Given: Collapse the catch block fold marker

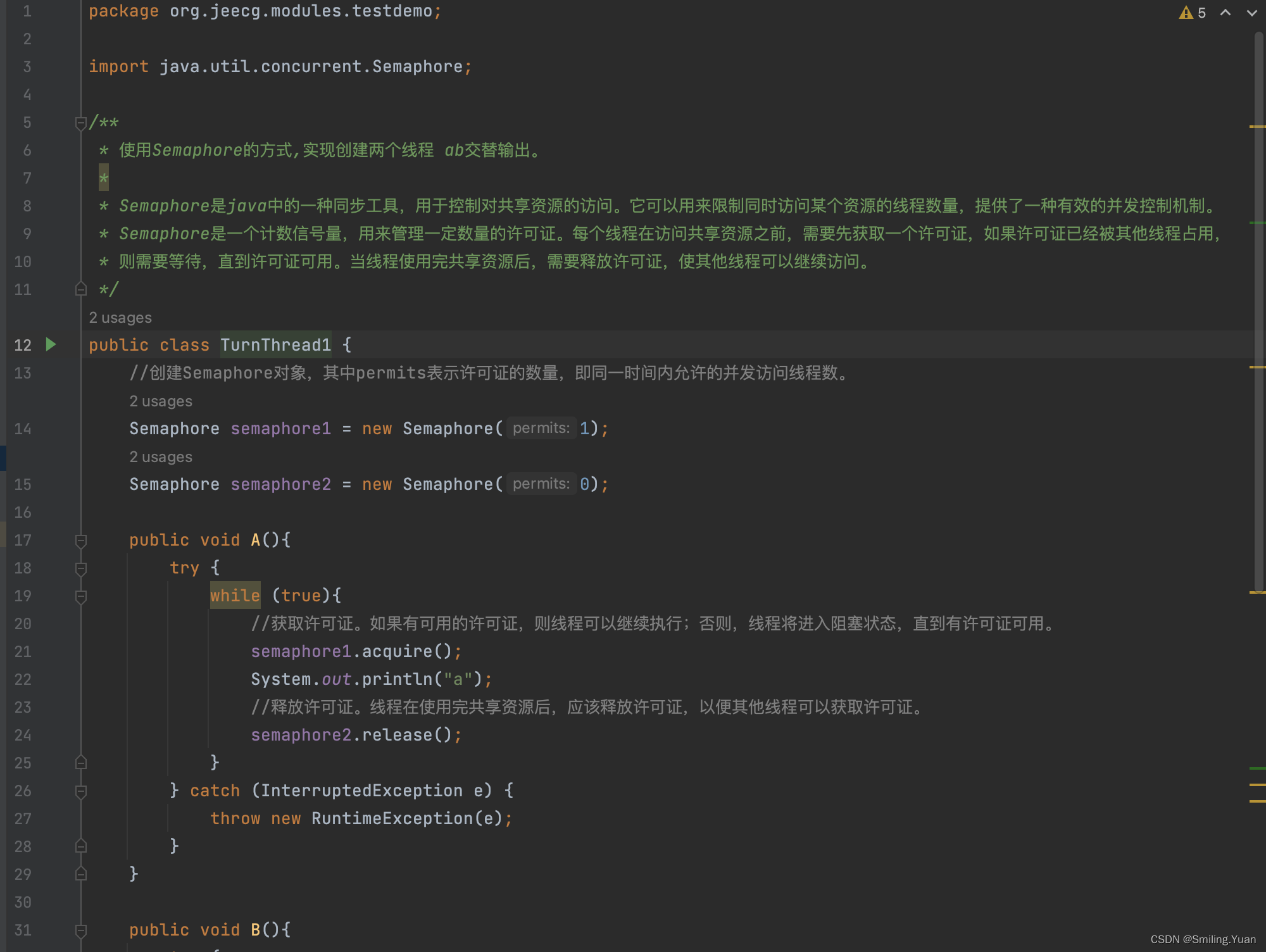Looking at the screenshot, I should [80, 791].
